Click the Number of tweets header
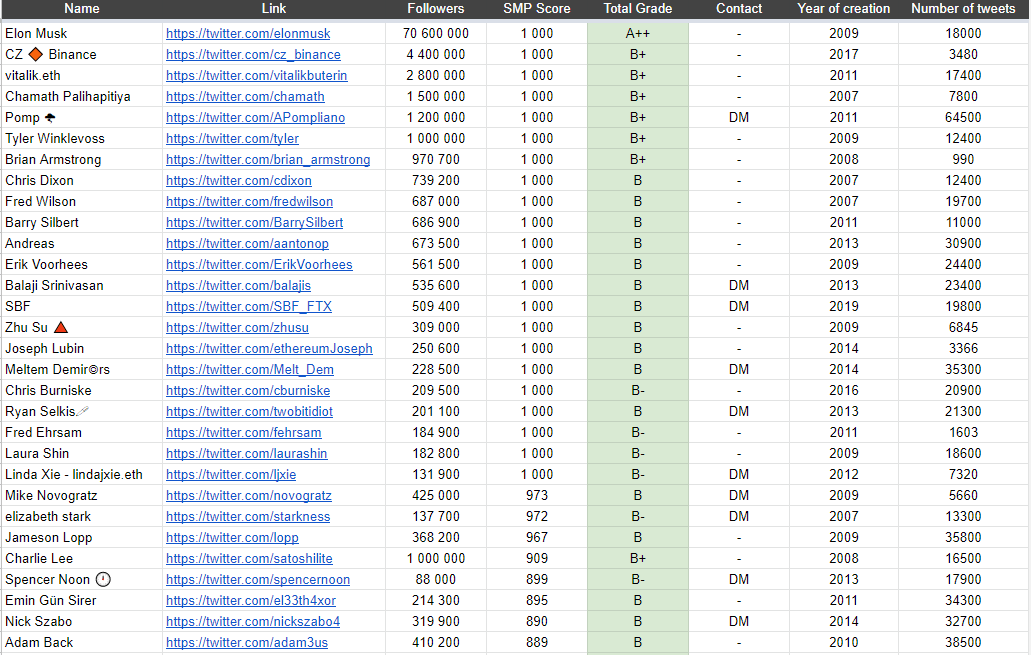1031x655 pixels. (x=963, y=9)
